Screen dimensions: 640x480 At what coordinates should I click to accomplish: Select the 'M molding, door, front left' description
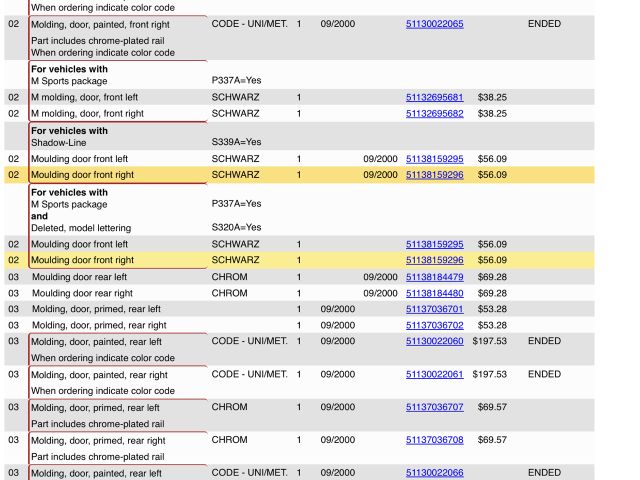tap(91, 98)
